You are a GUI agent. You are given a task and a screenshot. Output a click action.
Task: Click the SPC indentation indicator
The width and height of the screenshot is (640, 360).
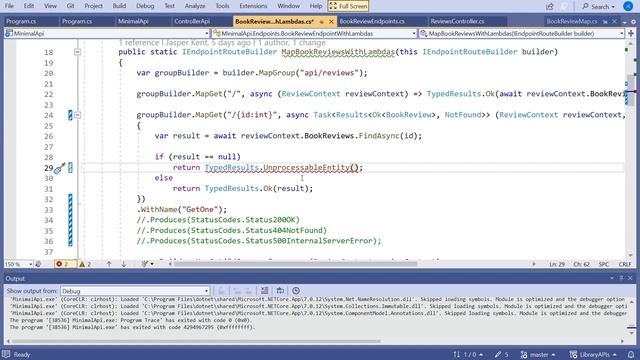(x=604, y=264)
